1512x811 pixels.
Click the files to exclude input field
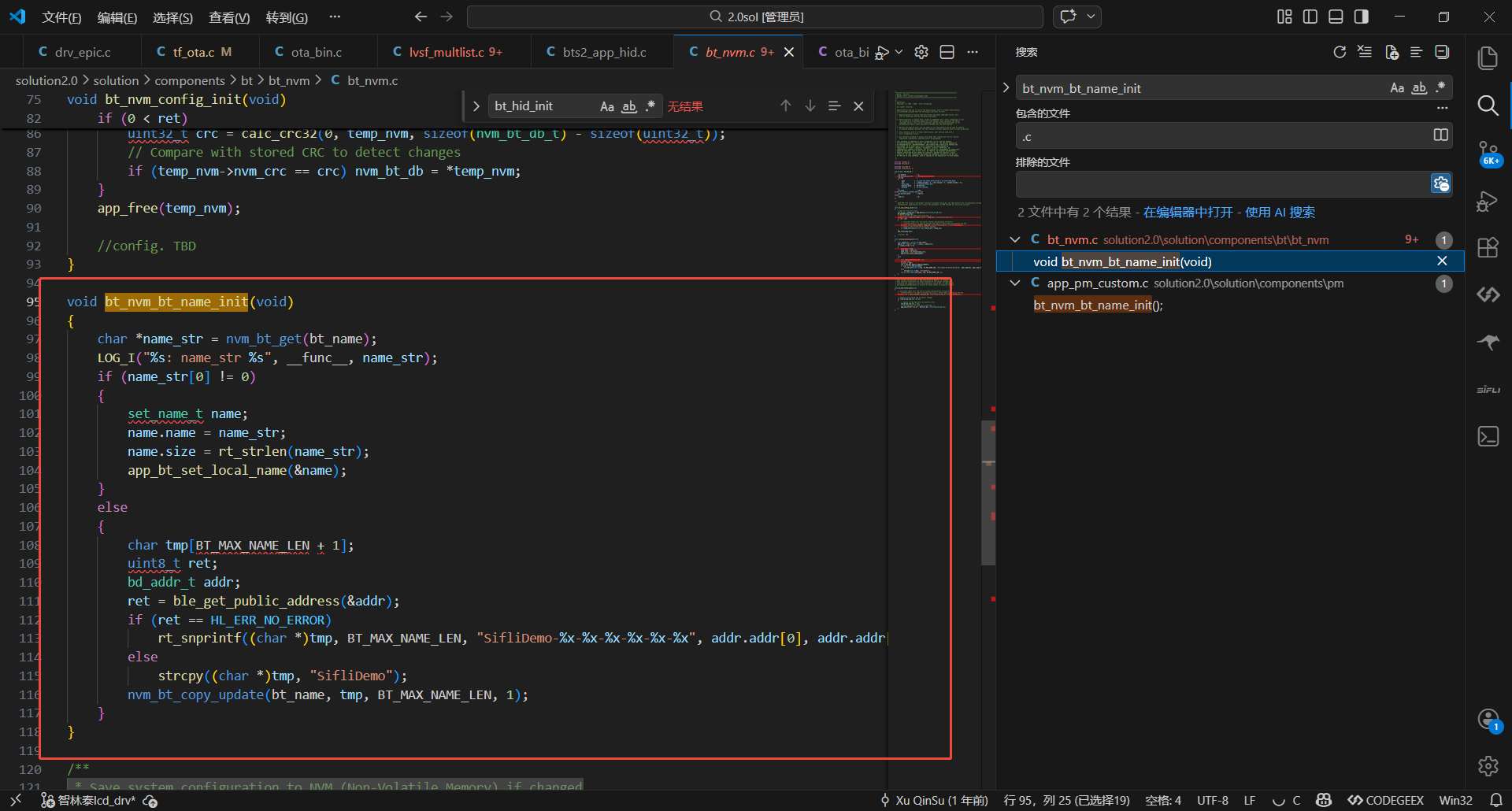(1222, 184)
